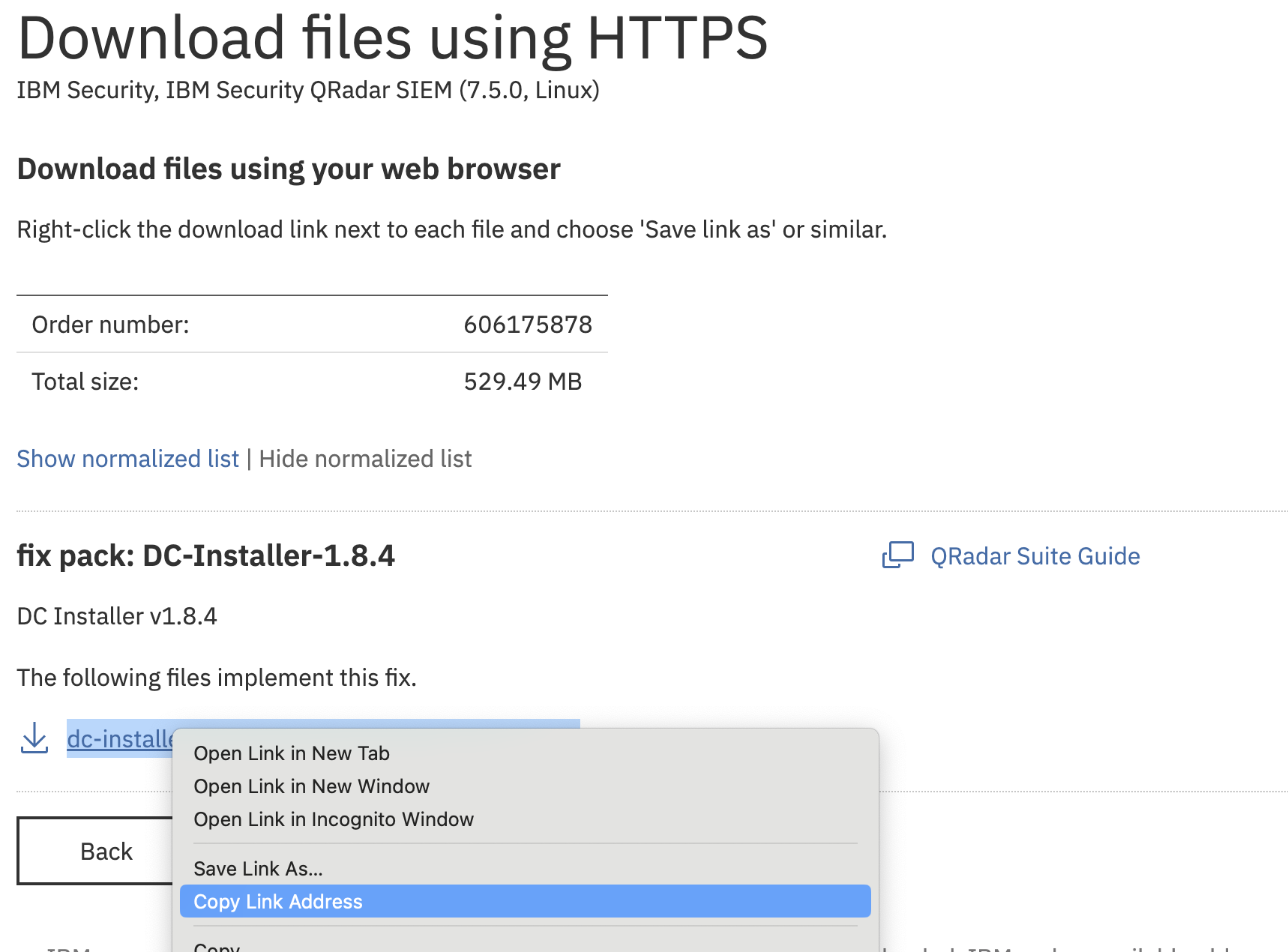The height and width of the screenshot is (952, 1288).
Task: Click the fix pack: DC-Installer-1.8.4 heading
Action: click(x=205, y=556)
